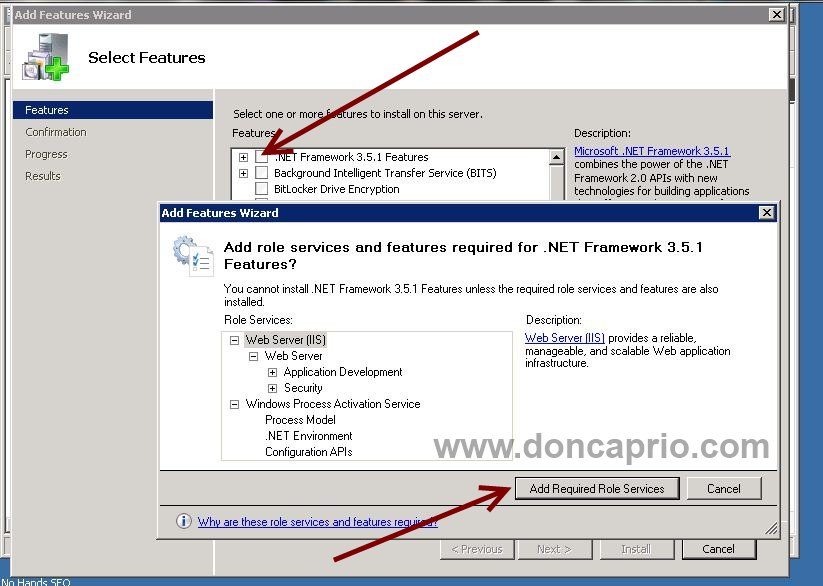Viewport: 823px width, 586px height.
Task: Click the greyed Install button
Action: point(637,549)
